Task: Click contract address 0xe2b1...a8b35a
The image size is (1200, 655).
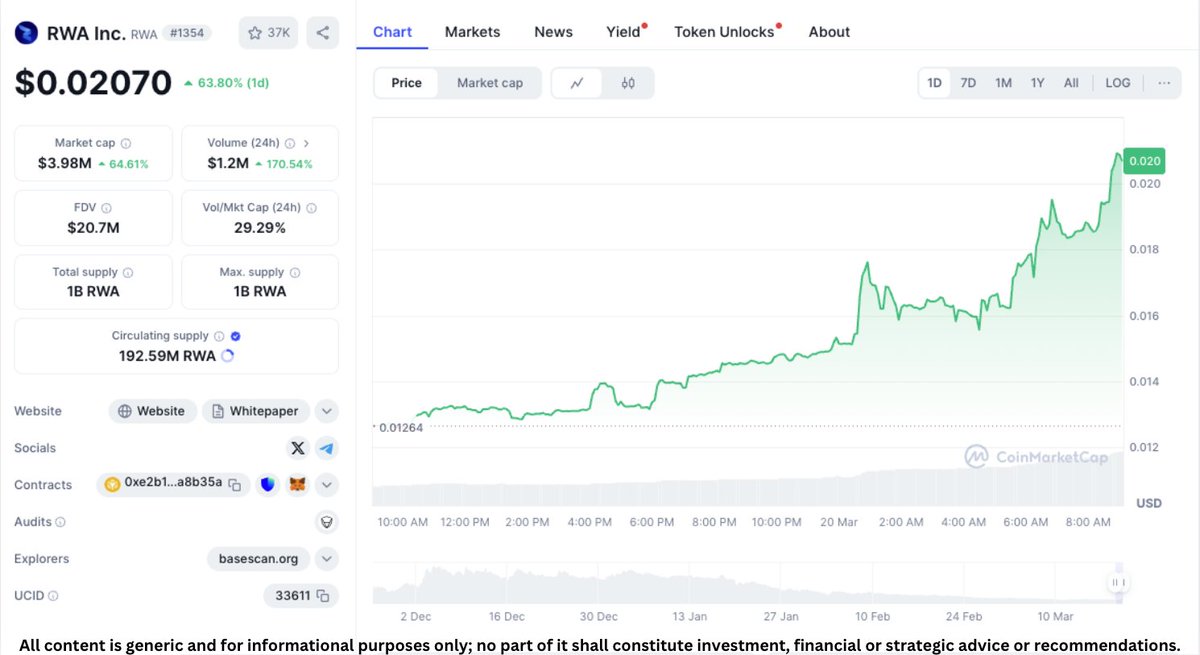Action: [173, 485]
